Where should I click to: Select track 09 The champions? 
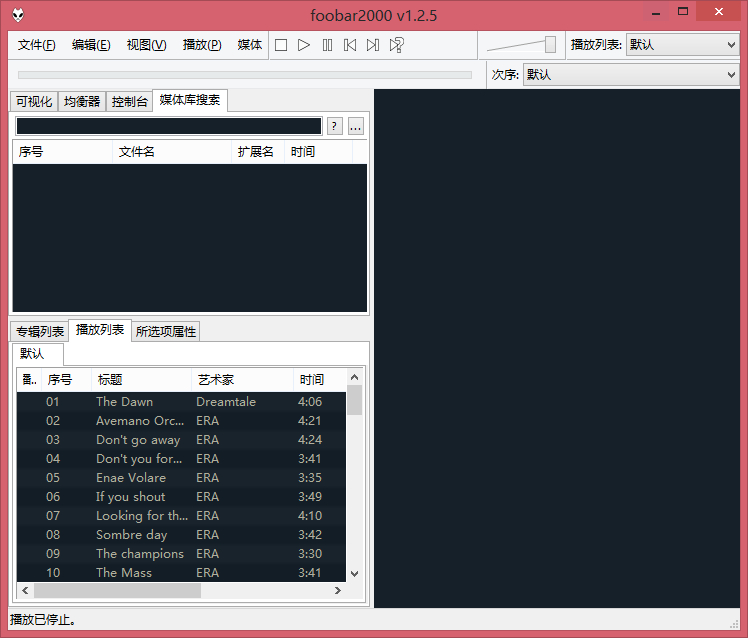click(181, 554)
